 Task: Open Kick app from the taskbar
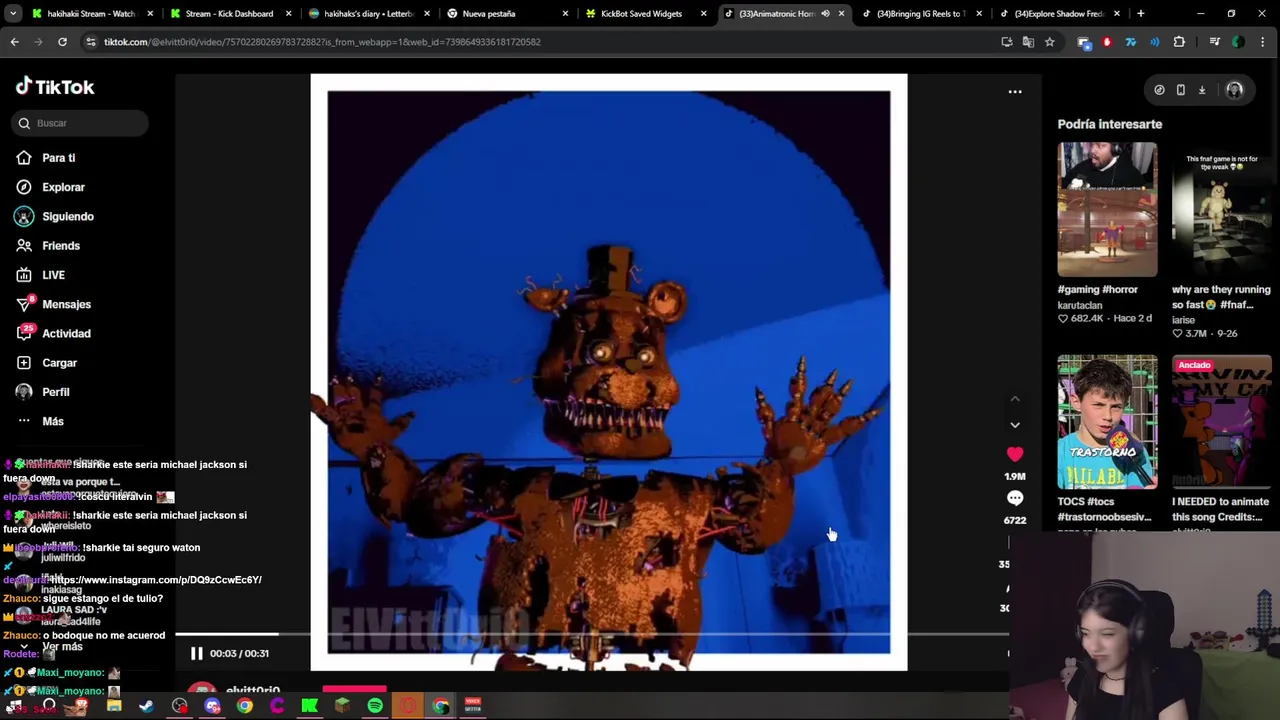(x=310, y=706)
